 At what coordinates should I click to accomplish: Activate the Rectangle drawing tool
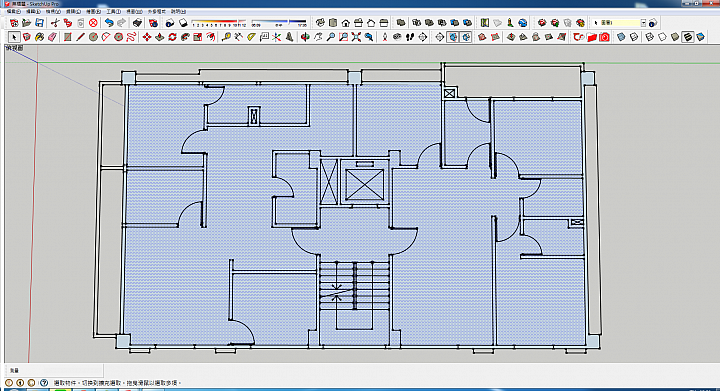(x=68, y=37)
